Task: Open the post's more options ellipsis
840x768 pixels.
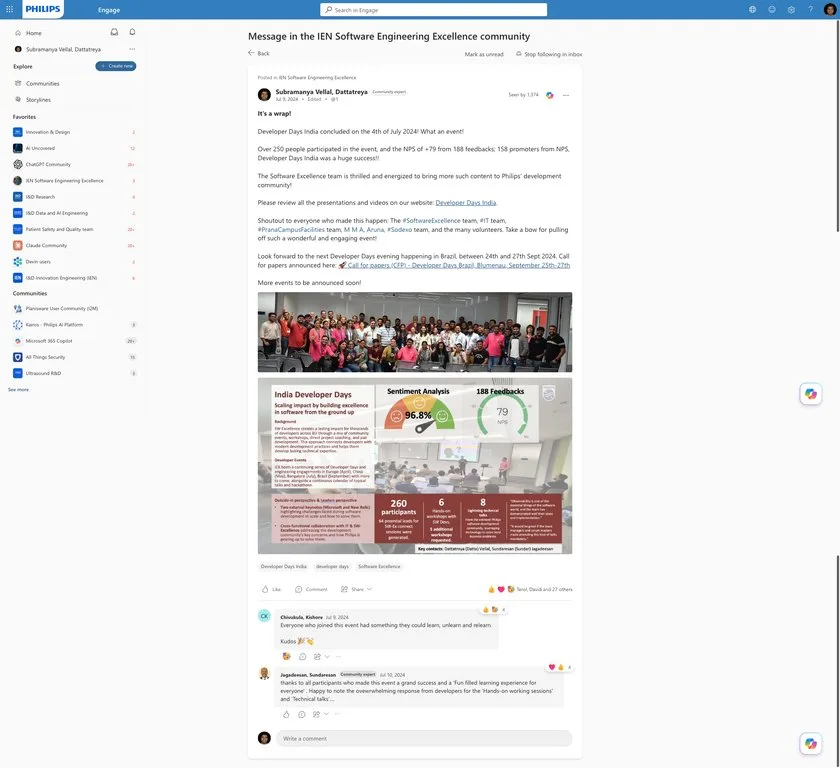Action: click(566, 95)
